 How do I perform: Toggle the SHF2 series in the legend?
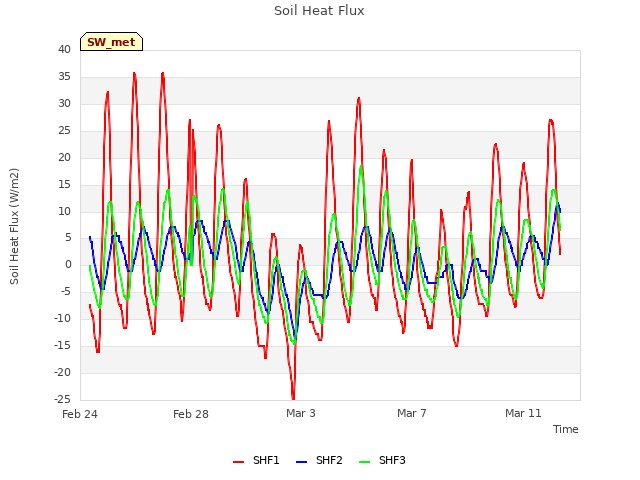[319, 460]
